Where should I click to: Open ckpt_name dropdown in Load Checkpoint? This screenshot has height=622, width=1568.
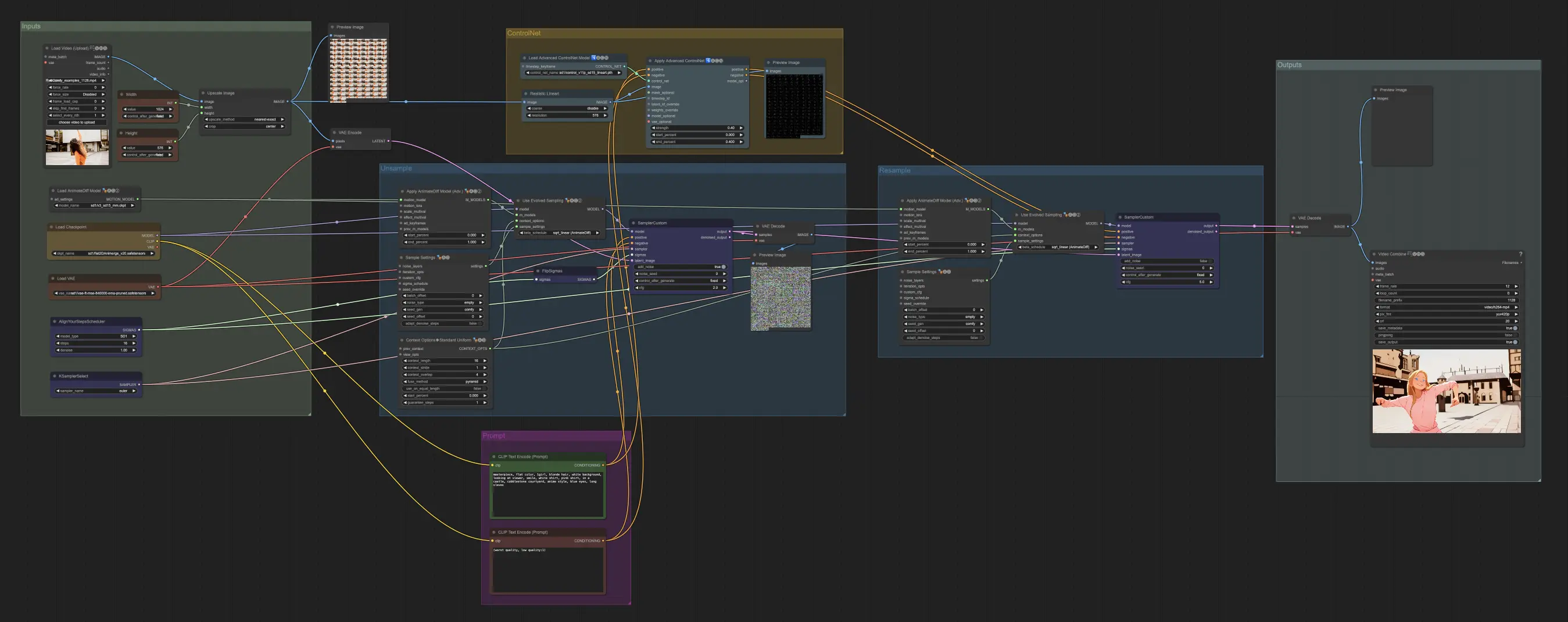point(103,253)
